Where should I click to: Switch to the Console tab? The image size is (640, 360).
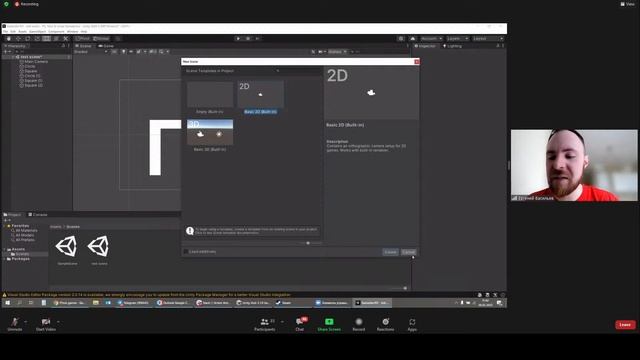(x=38, y=214)
